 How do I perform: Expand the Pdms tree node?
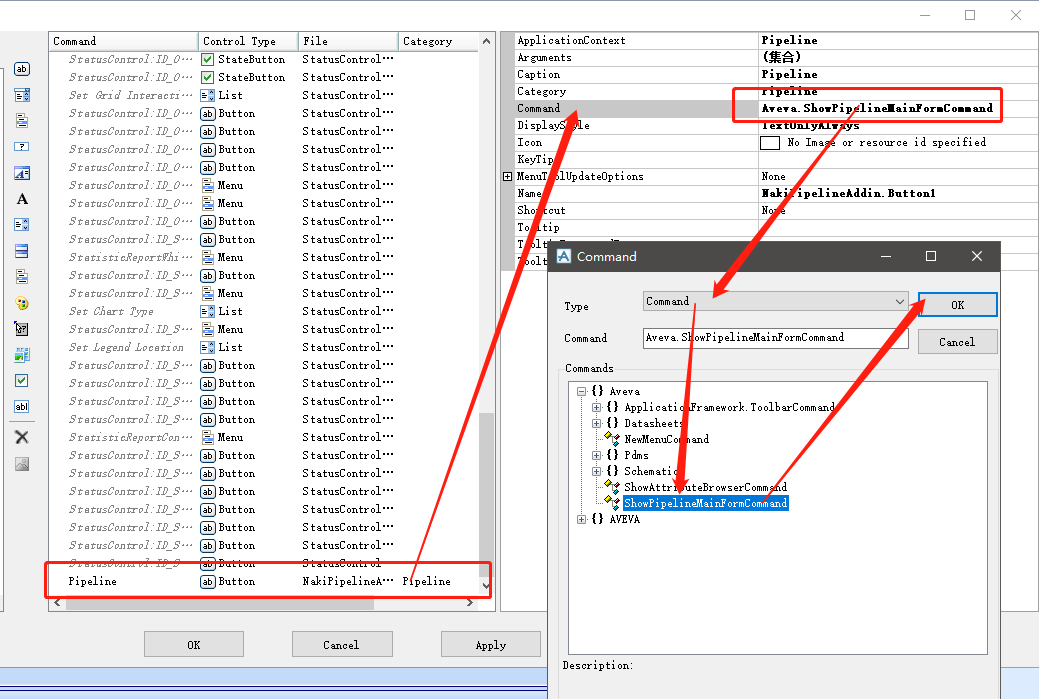coord(595,453)
